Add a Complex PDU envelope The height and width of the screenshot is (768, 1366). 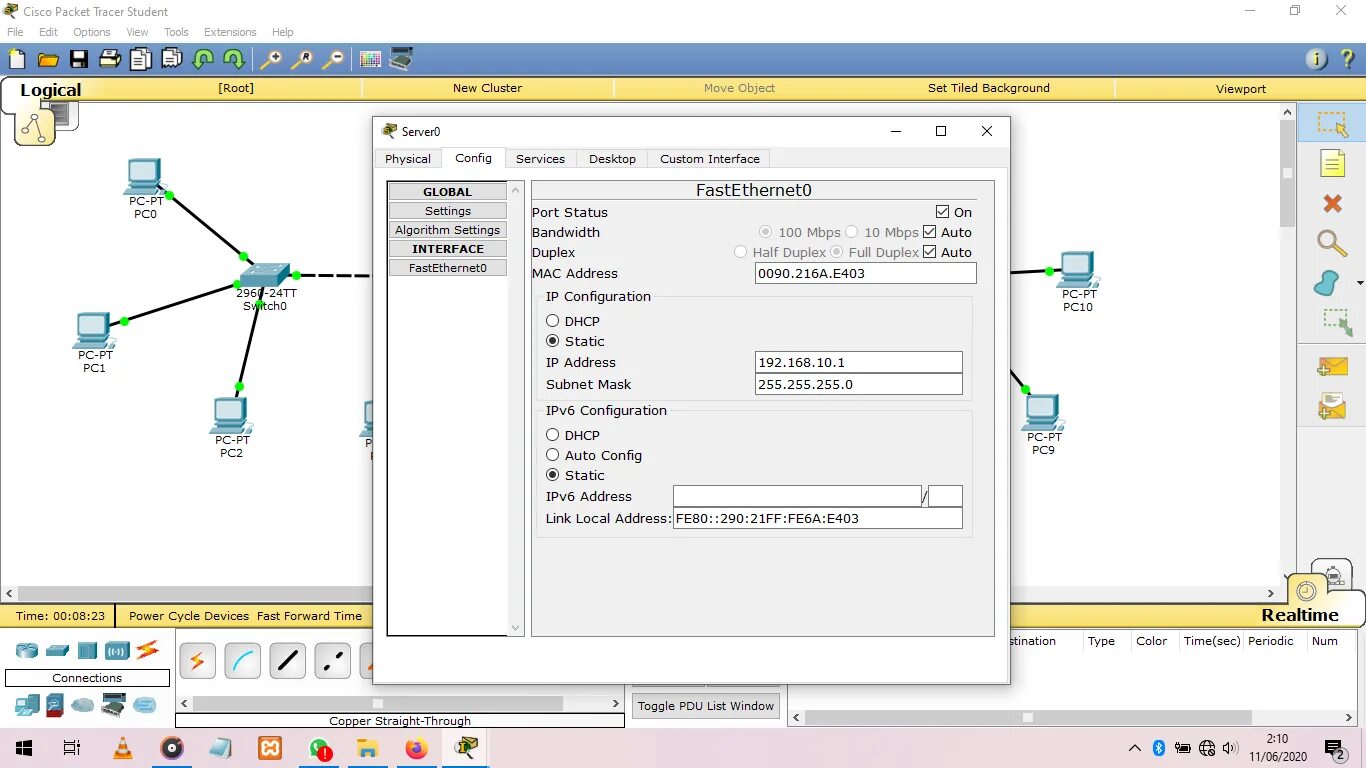click(x=1332, y=406)
